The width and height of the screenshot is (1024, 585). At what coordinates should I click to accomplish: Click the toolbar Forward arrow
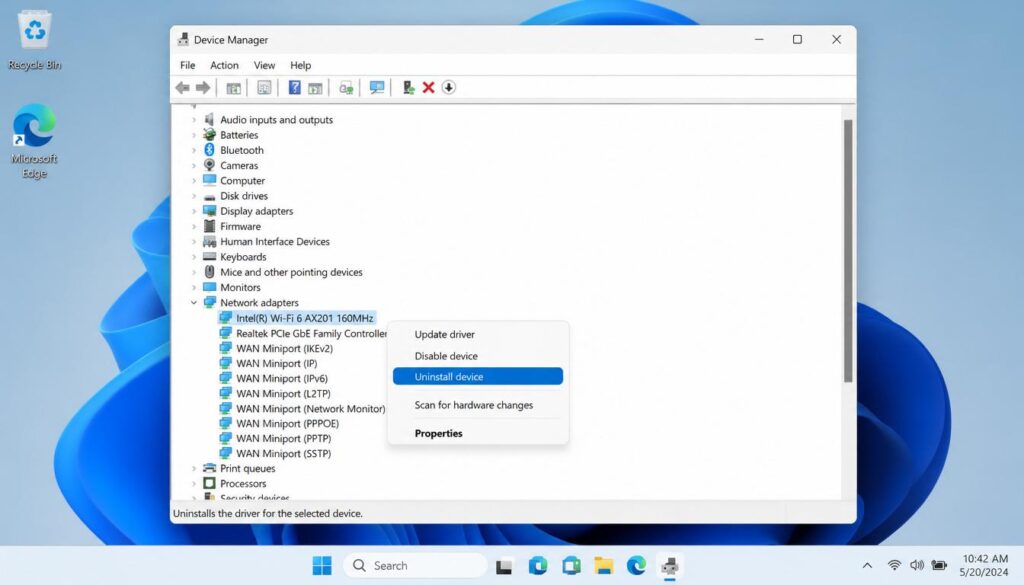(203, 87)
